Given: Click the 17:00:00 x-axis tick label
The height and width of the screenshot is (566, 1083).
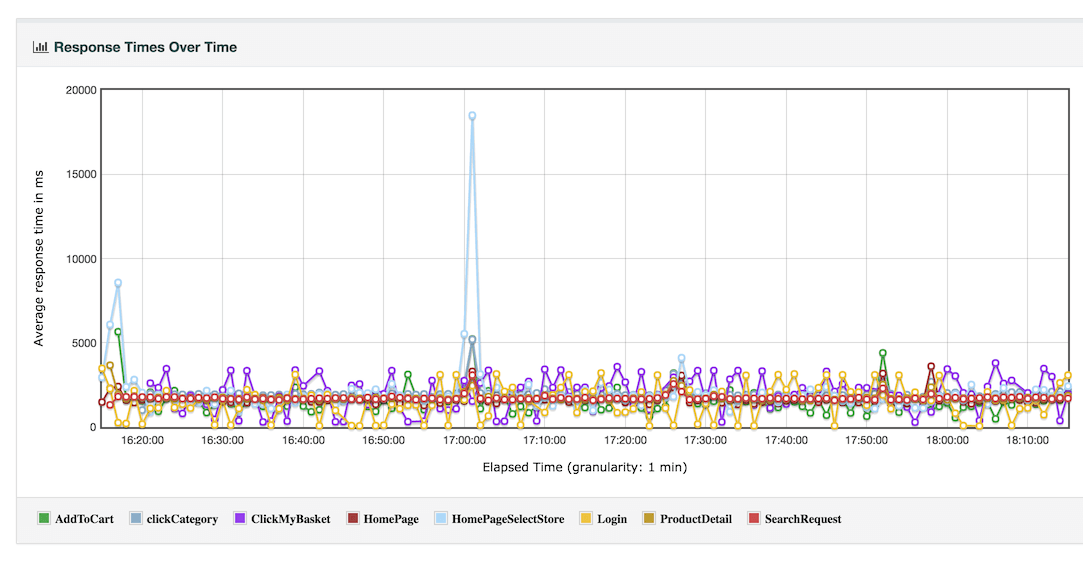Looking at the screenshot, I should [x=464, y=440].
